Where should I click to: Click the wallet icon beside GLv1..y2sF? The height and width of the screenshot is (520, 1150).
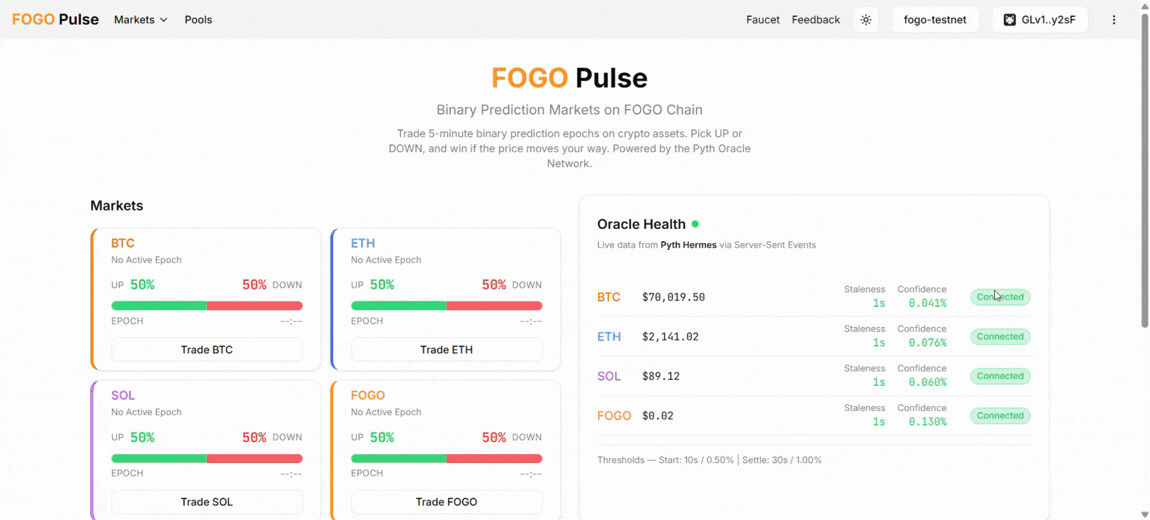(x=1010, y=20)
